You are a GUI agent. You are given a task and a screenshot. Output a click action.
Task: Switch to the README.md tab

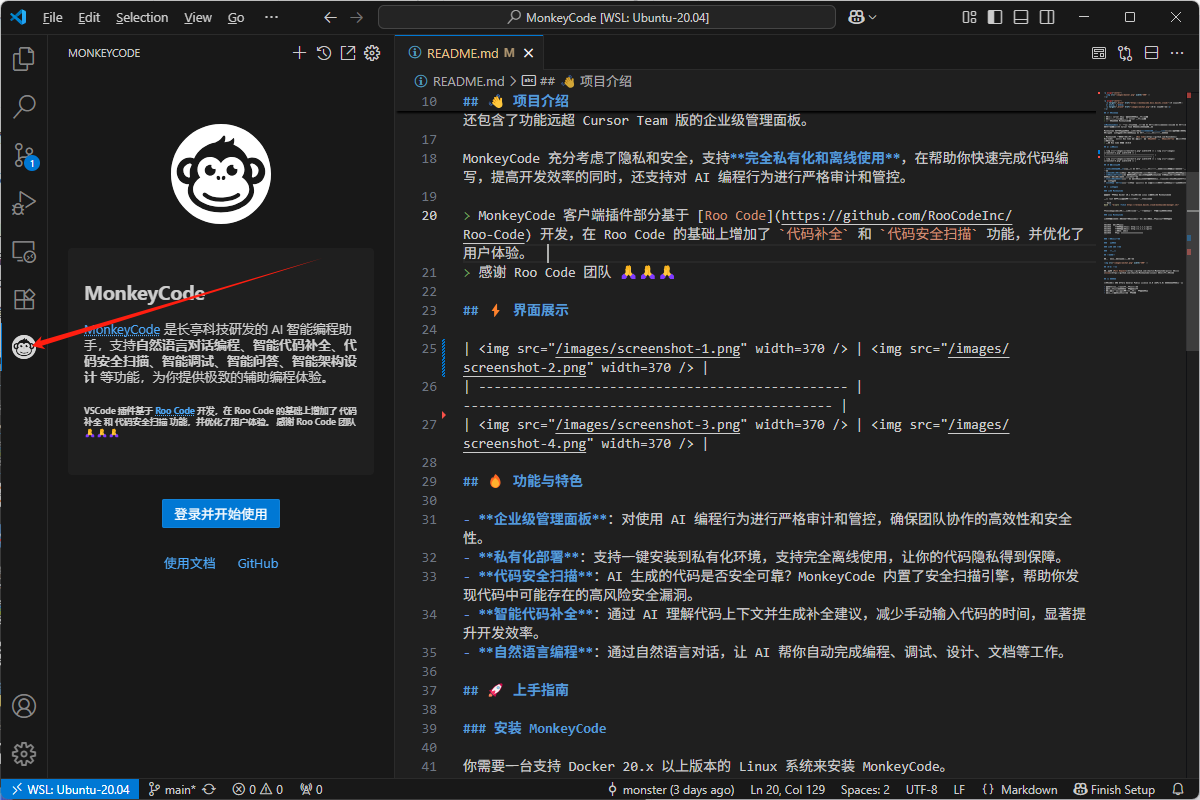[x=463, y=52]
